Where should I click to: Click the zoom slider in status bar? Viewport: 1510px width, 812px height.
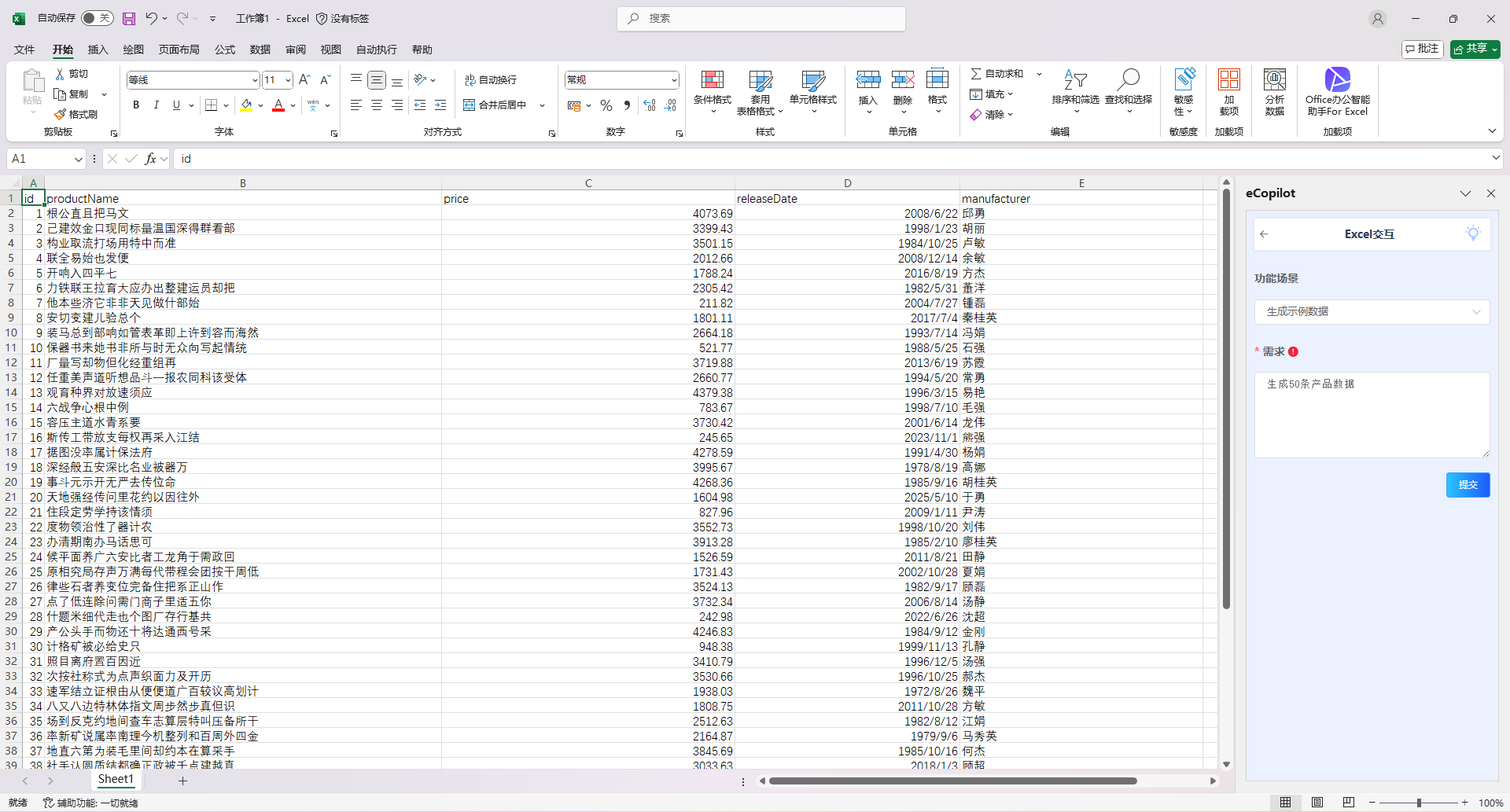[1419, 803]
